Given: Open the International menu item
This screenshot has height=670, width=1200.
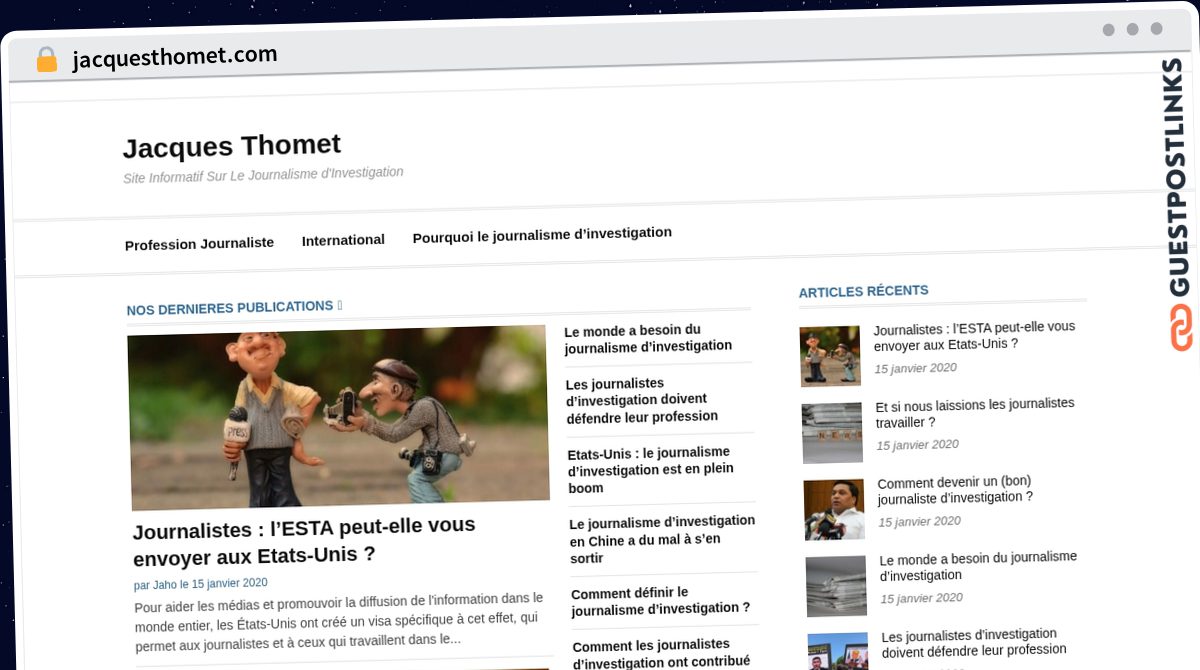Looking at the screenshot, I should (x=343, y=240).
